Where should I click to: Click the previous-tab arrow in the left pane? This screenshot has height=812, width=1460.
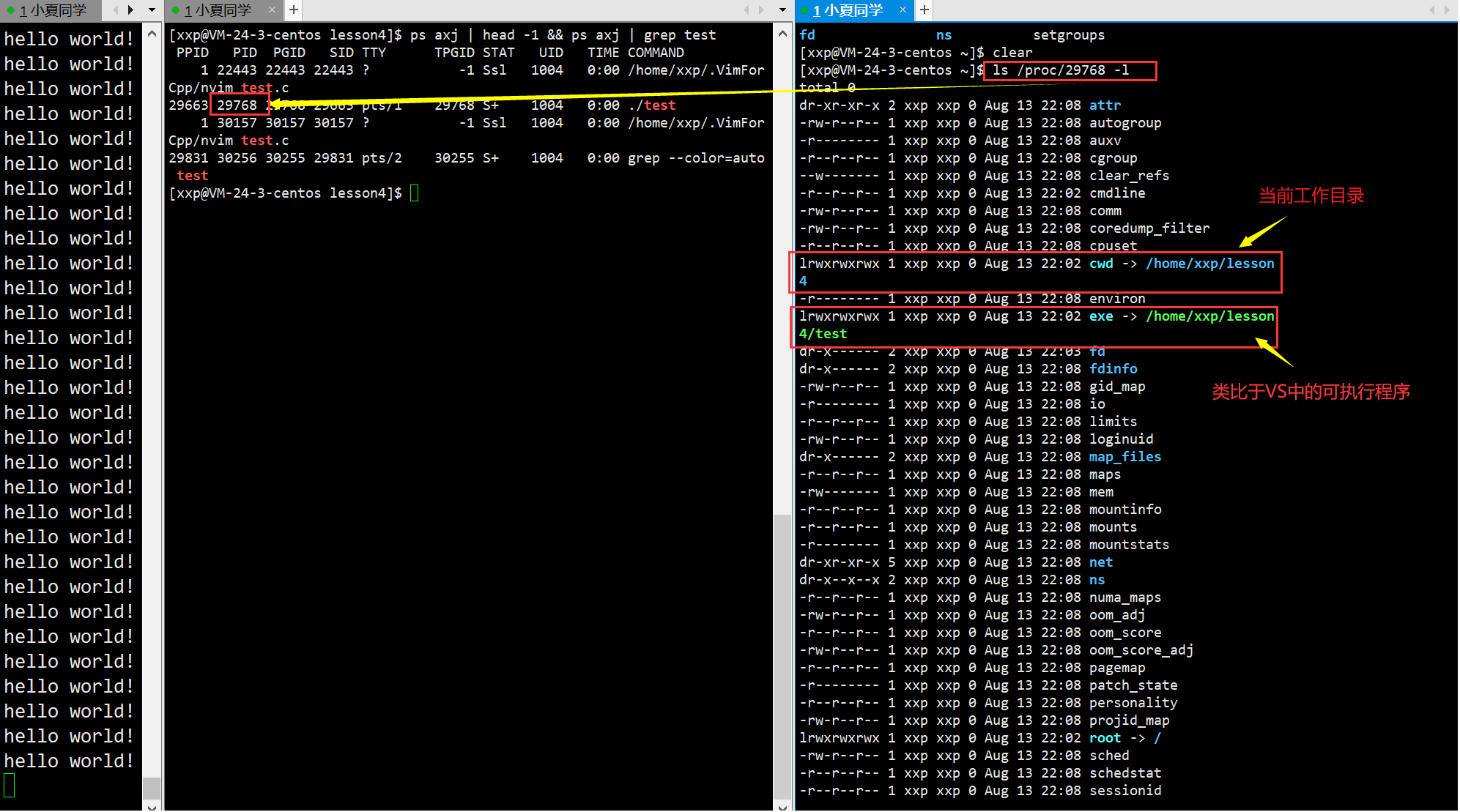(x=115, y=10)
